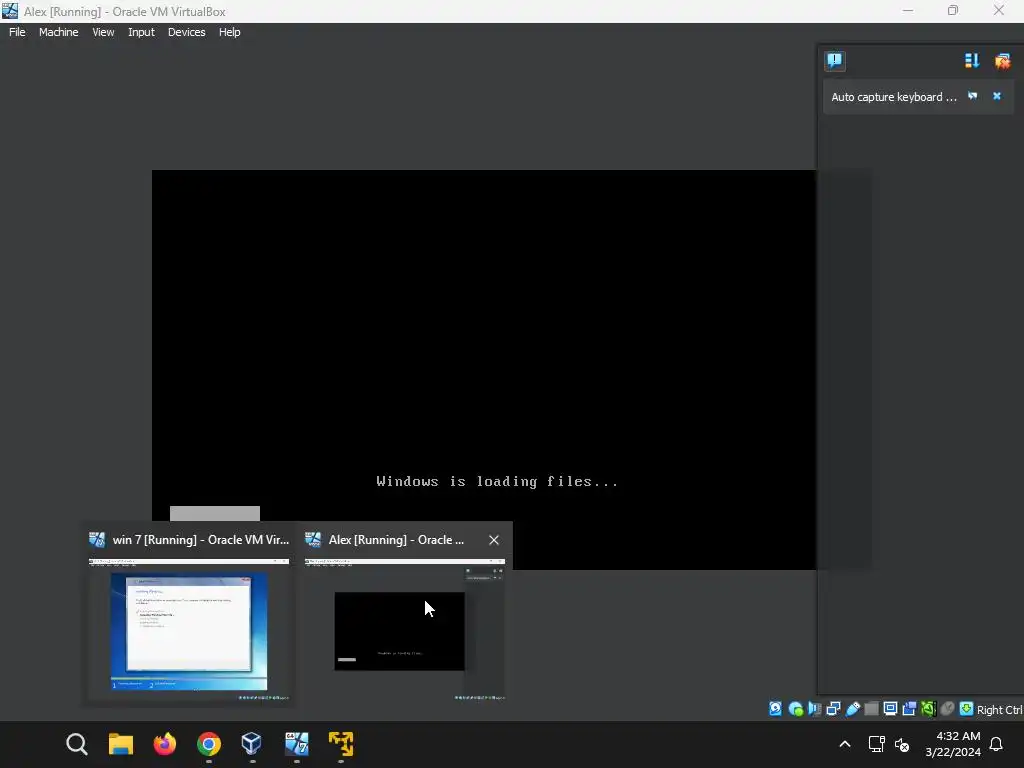Open the View menu
This screenshot has width=1024, height=768.
coord(103,32)
